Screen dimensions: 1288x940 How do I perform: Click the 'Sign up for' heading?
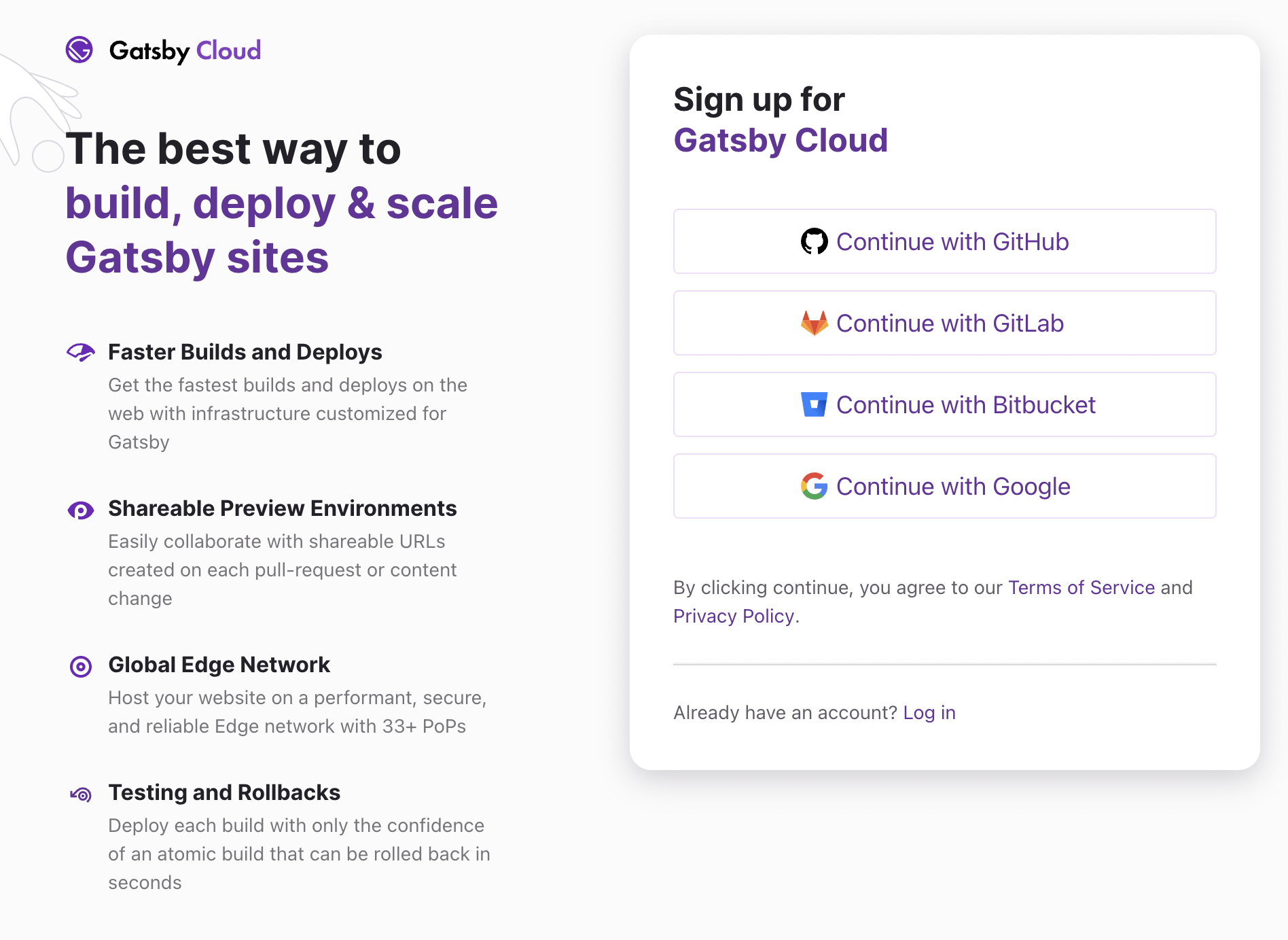coord(759,100)
